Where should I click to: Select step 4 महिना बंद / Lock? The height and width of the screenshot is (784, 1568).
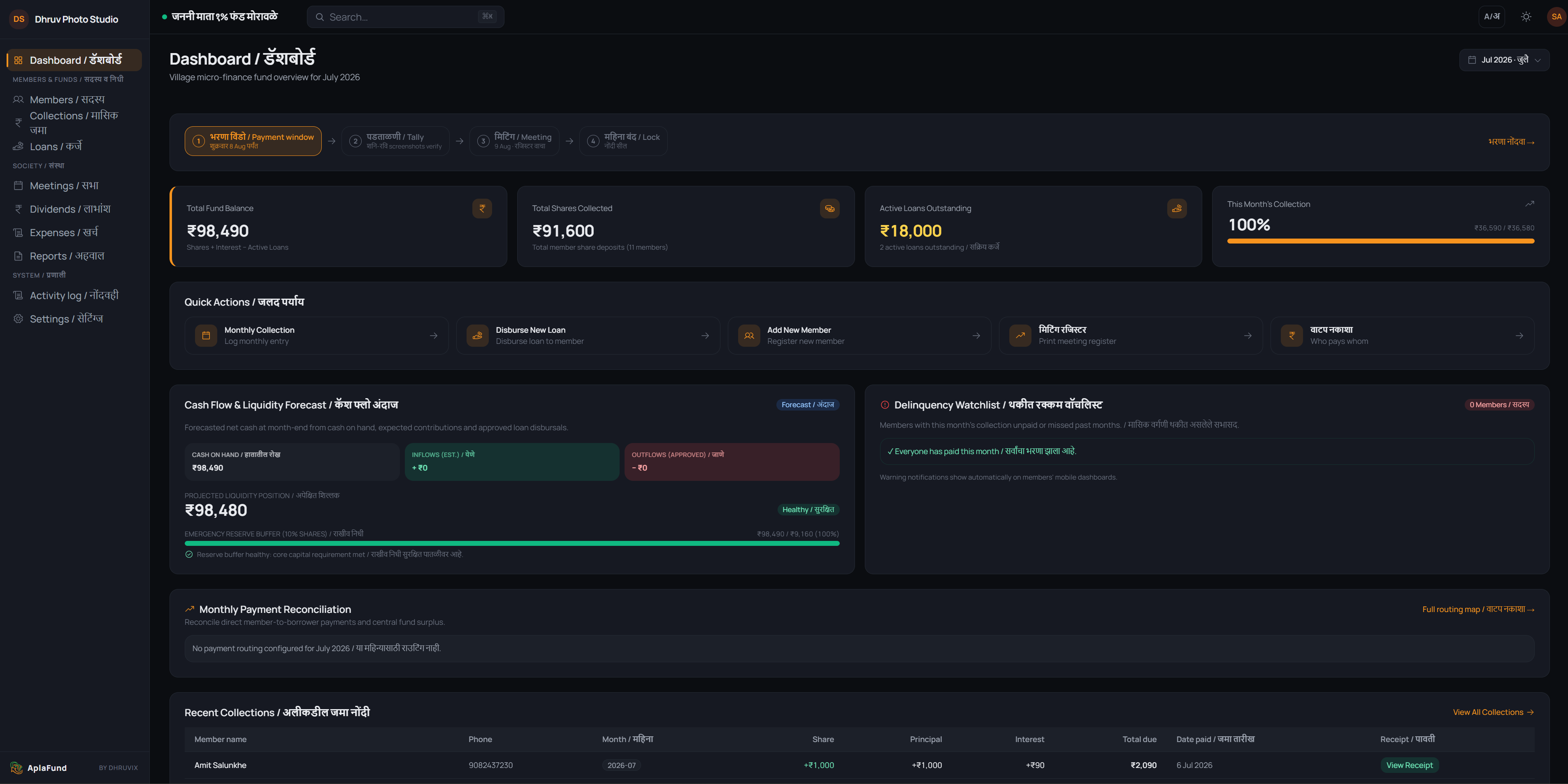pos(623,141)
